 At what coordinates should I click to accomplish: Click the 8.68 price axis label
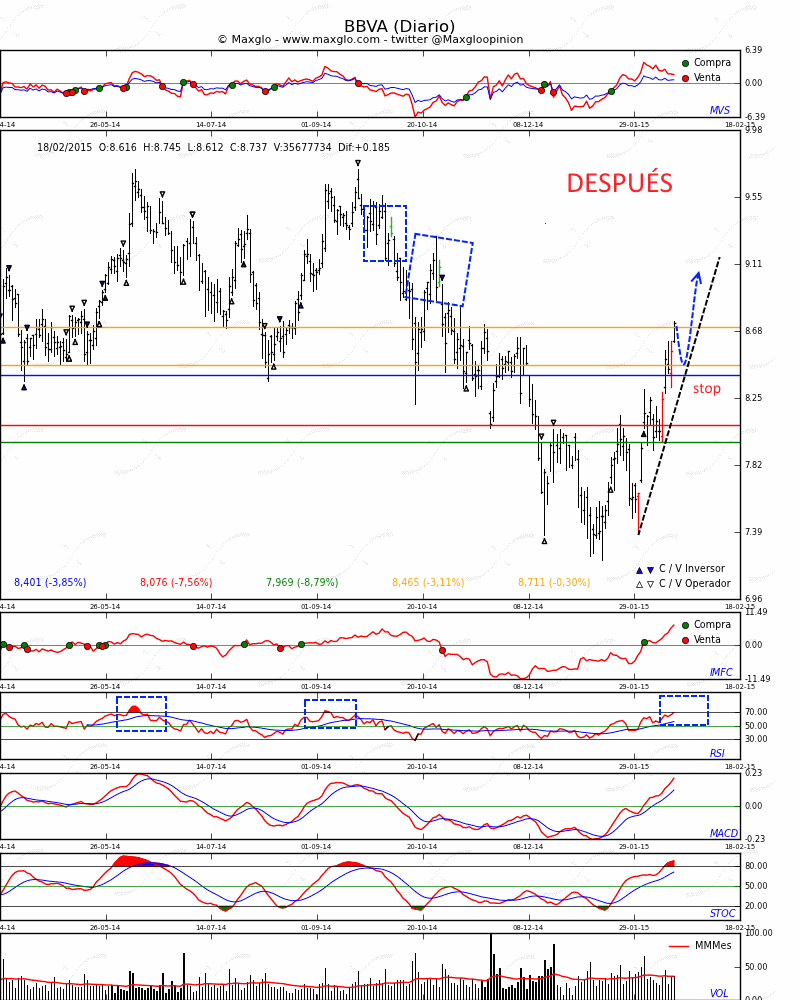click(753, 331)
